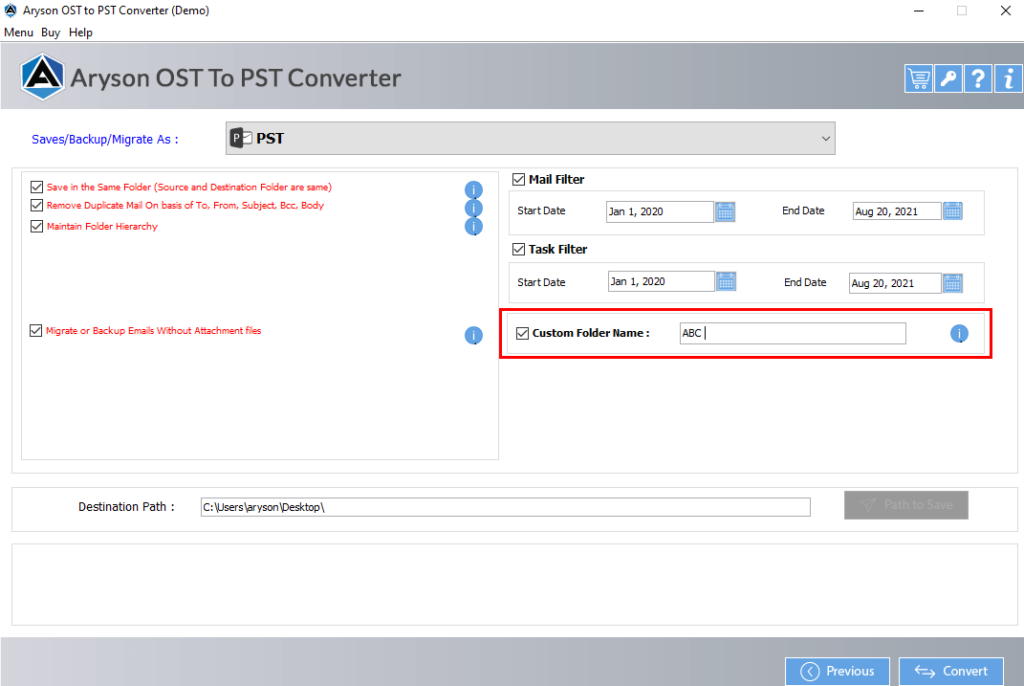1024x686 pixels.
Task: Expand the Saves/Backup/Migrate As PST dropdown
Action: pyautogui.click(x=530, y=139)
